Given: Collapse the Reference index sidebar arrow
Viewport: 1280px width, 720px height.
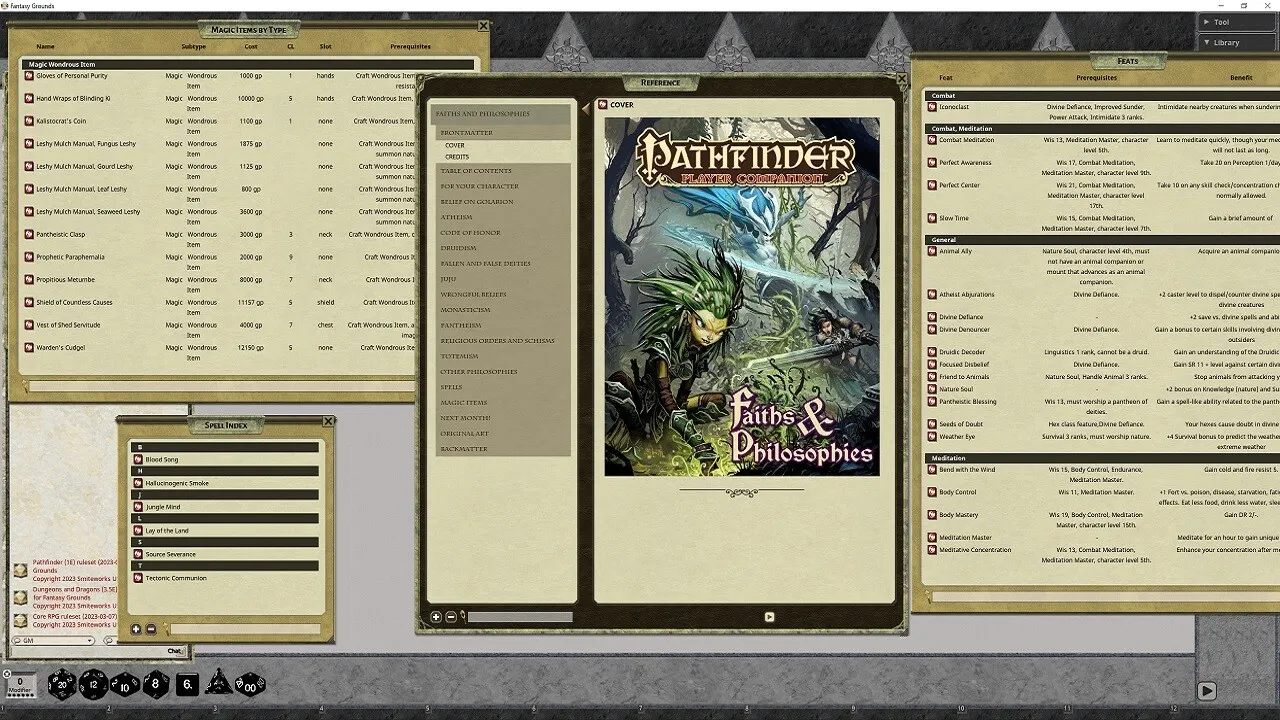Looking at the screenshot, I should click(586, 108).
